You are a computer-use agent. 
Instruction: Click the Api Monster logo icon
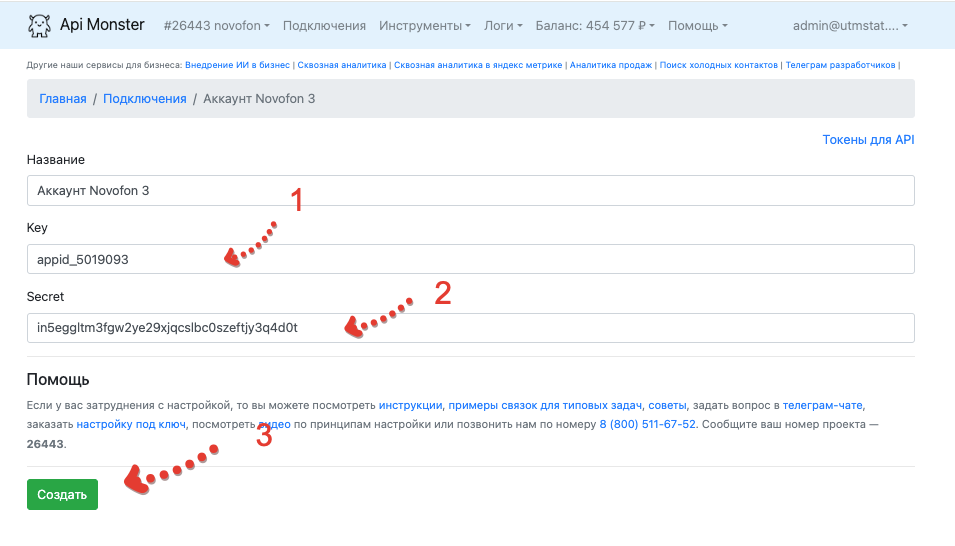tap(39, 26)
